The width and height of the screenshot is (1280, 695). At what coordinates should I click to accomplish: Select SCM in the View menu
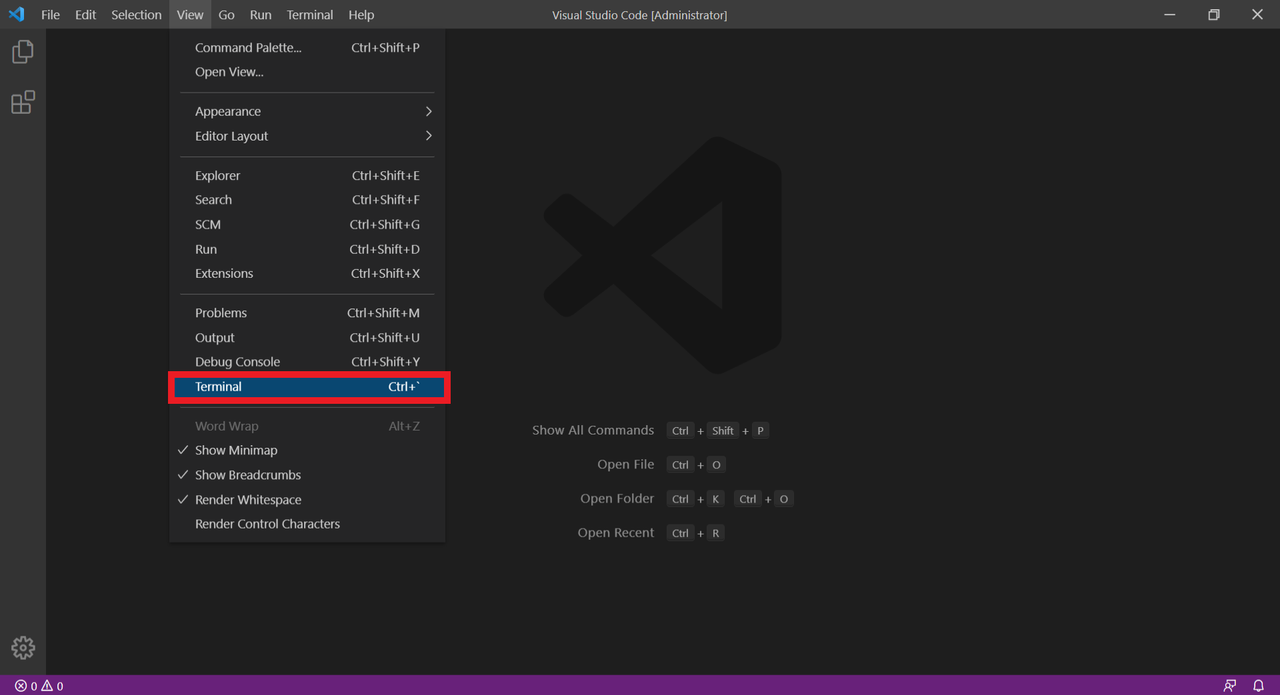tap(307, 224)
